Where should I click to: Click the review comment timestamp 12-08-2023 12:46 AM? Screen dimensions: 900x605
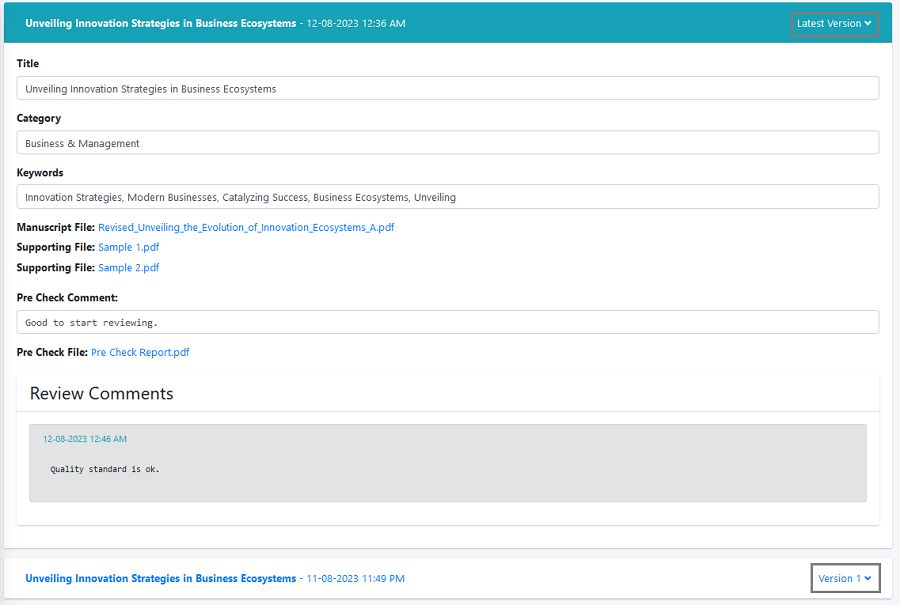85,439
